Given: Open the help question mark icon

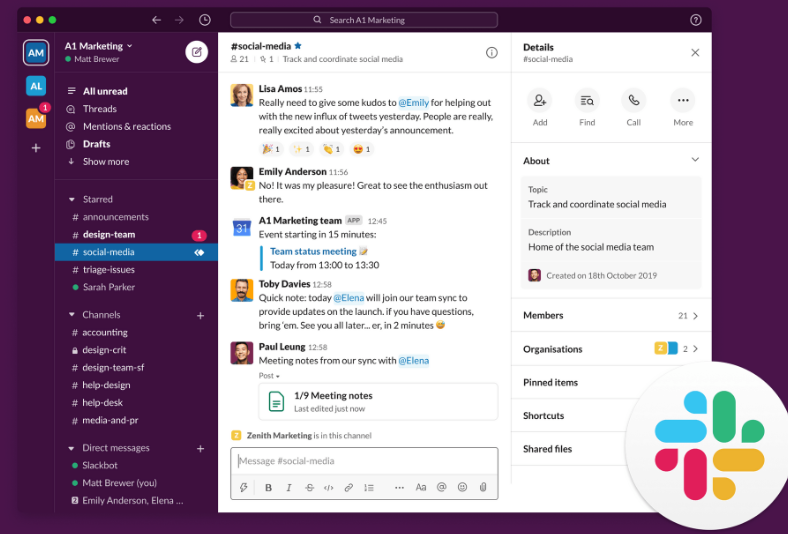Looking at the screenshot, I should 696,20.
